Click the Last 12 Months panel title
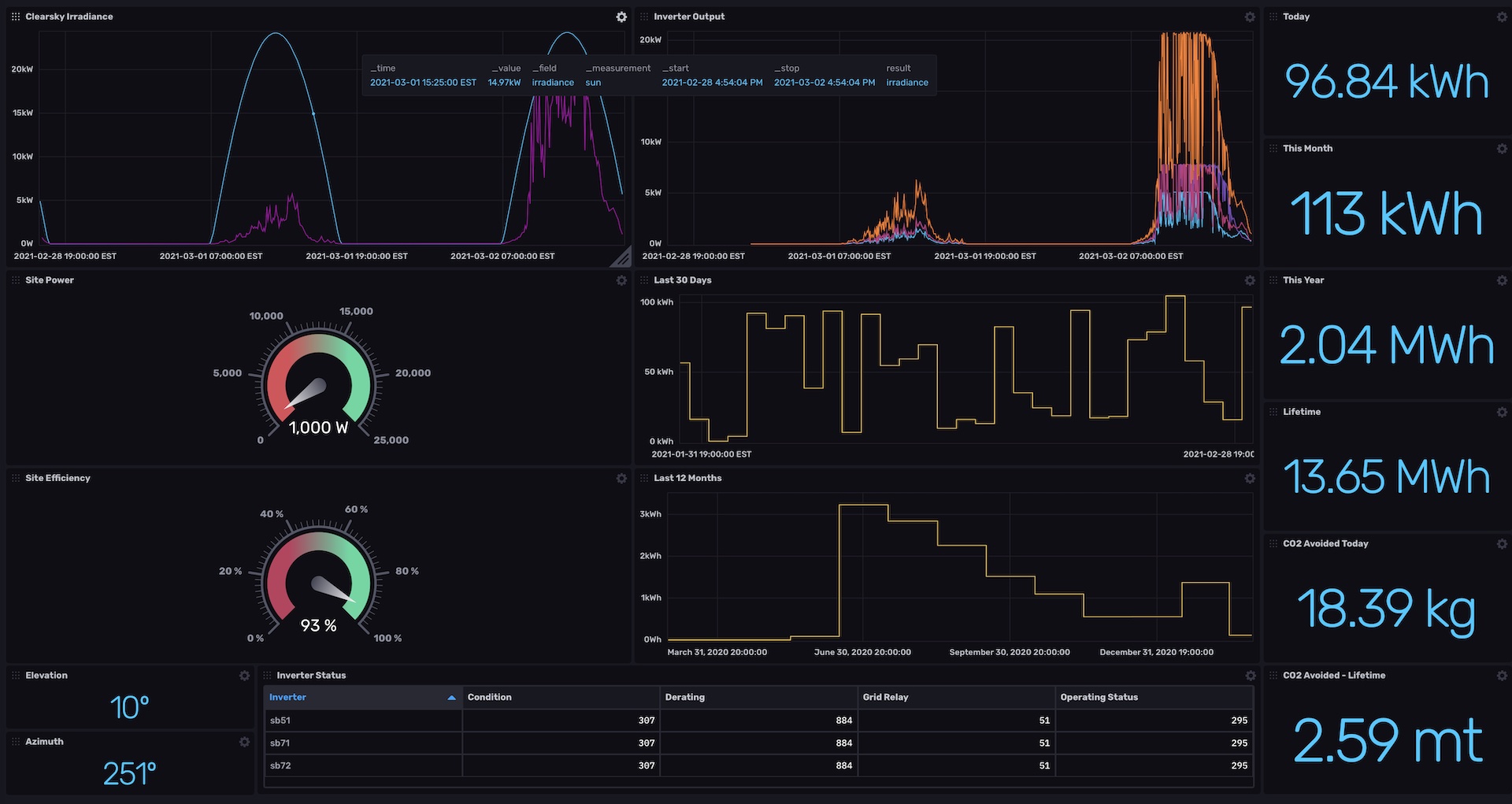 pyautogui.click(x=687, y=478)
